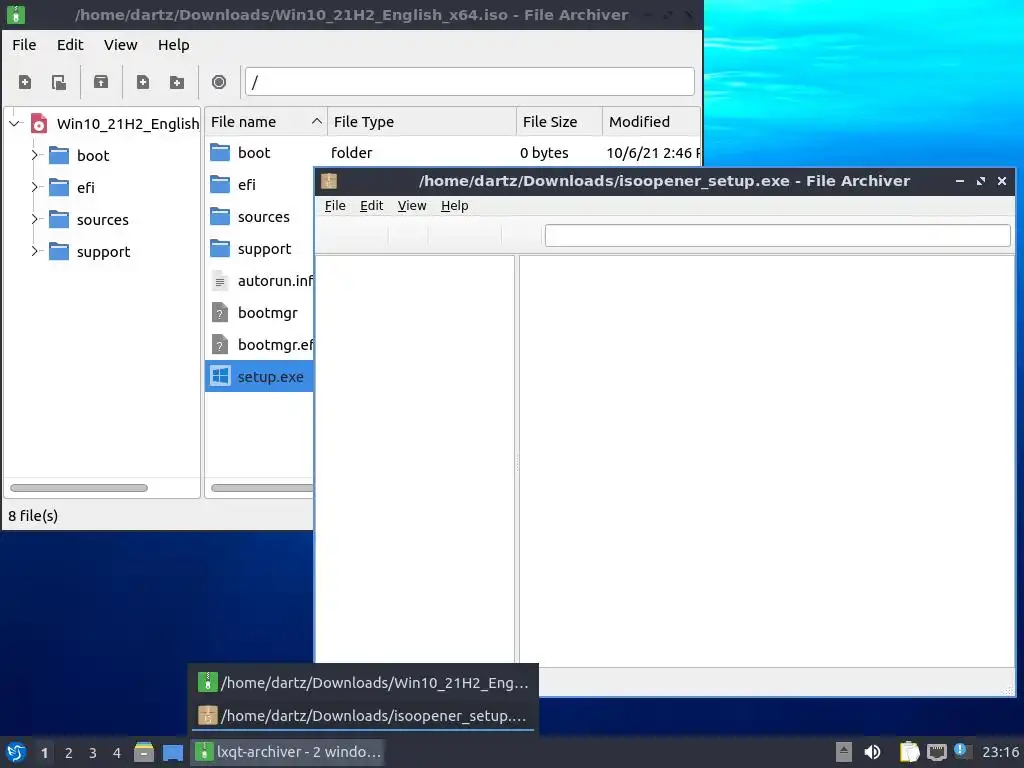Open Help menu in isoopener_setup.exe window
This screenshot has width=1024, height=768.
coord(455,206)
